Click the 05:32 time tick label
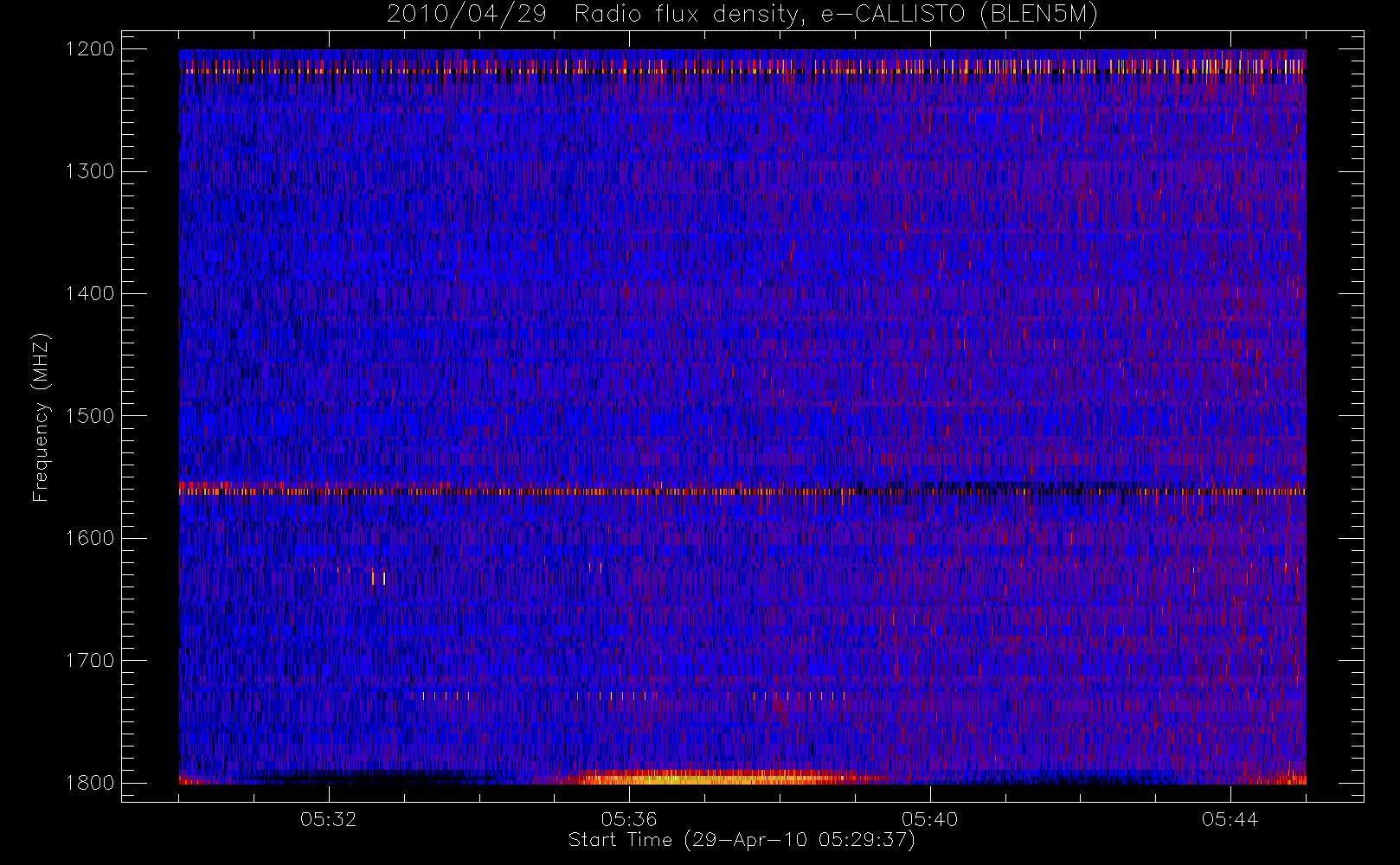1400x865 pixels. click(x=329, y=819)
